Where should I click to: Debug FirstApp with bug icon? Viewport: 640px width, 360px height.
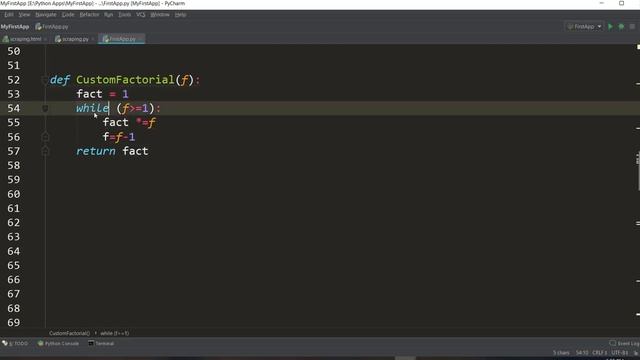pos(621,27)
